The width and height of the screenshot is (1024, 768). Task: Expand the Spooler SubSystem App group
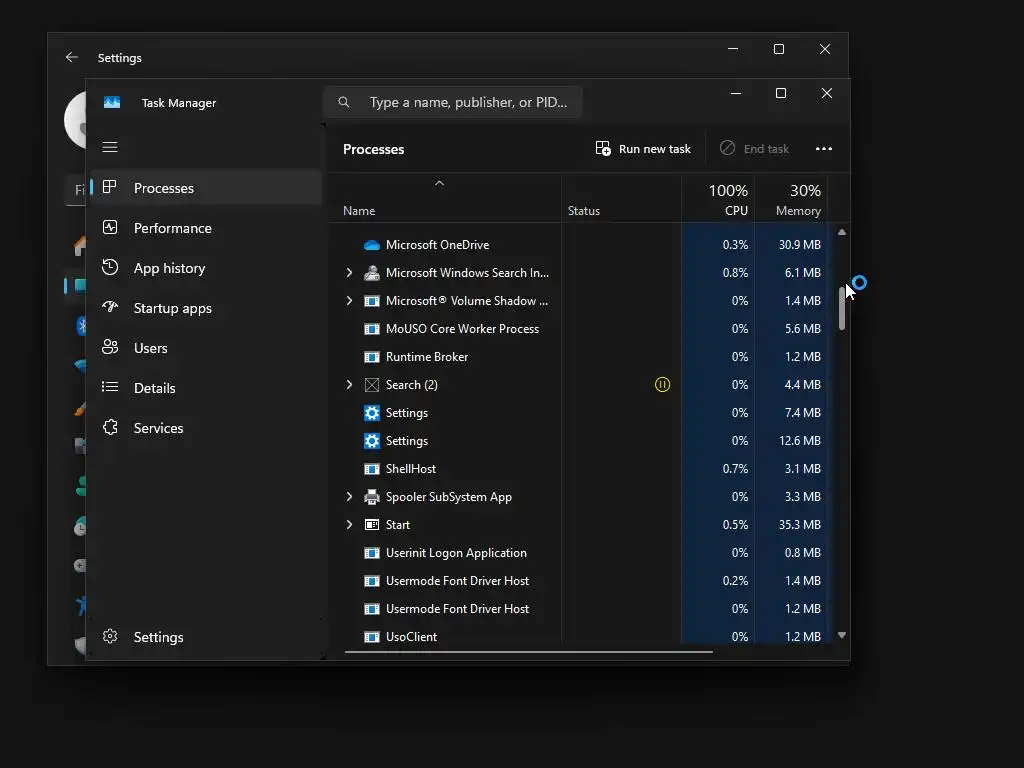coord(349,497)
